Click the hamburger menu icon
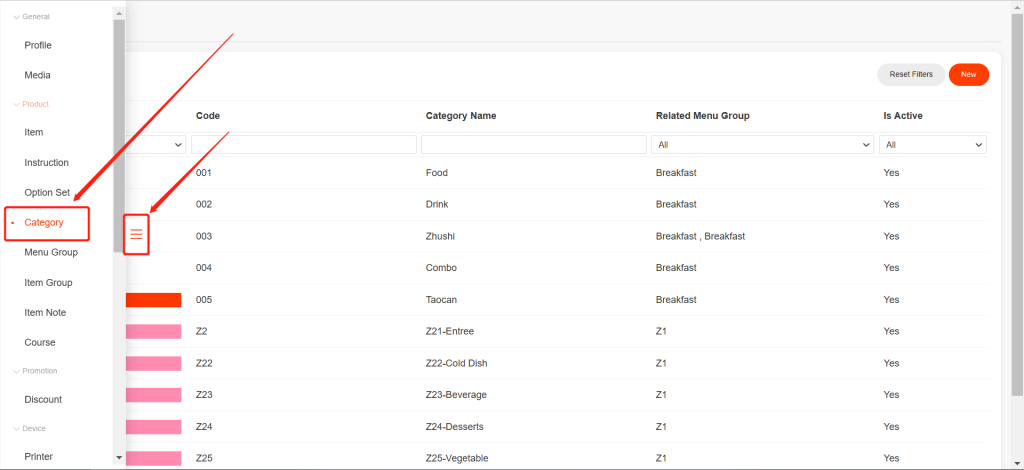 137,234
